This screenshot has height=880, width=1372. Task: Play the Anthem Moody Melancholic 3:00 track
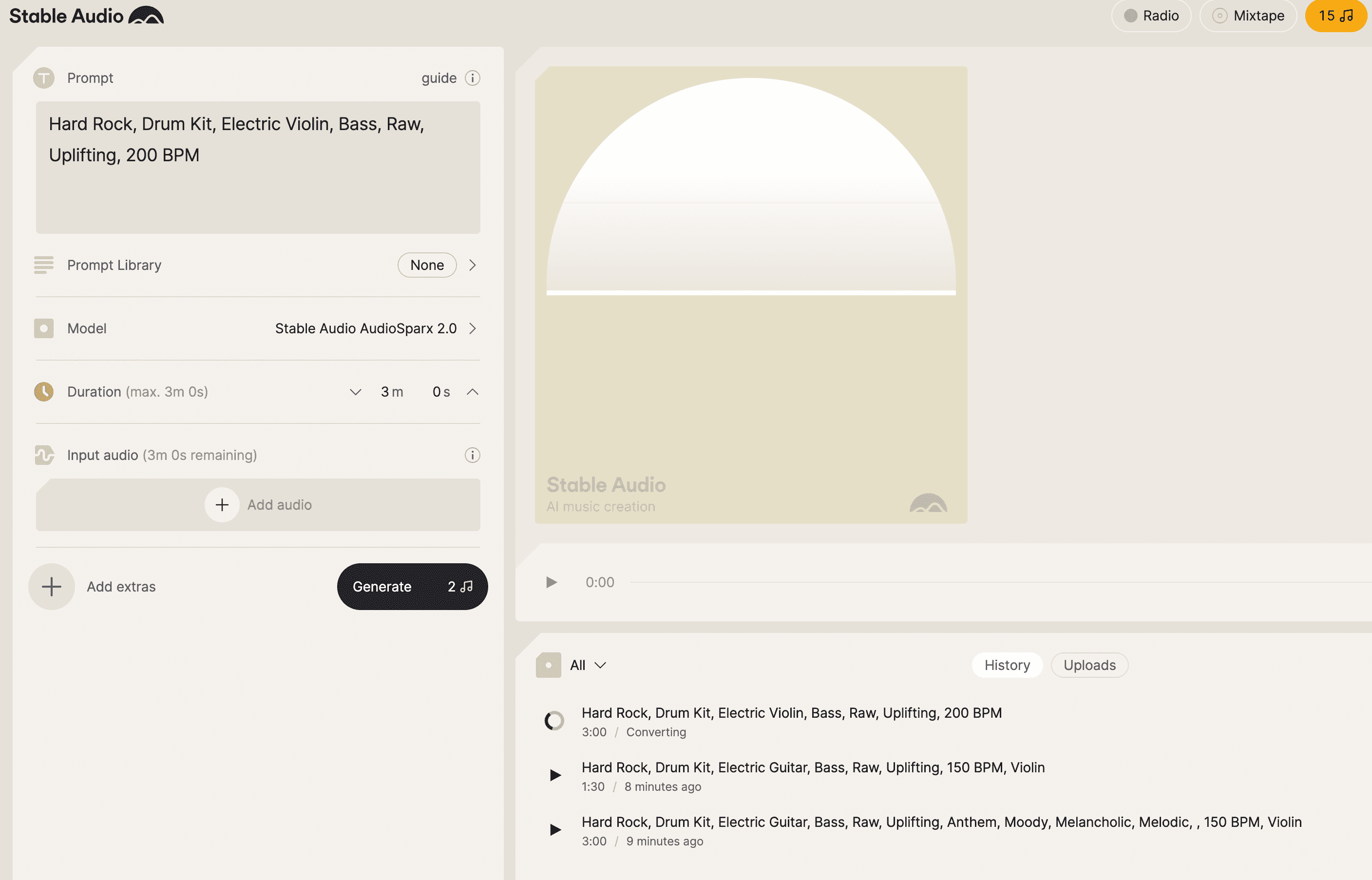tap(554, 830)
